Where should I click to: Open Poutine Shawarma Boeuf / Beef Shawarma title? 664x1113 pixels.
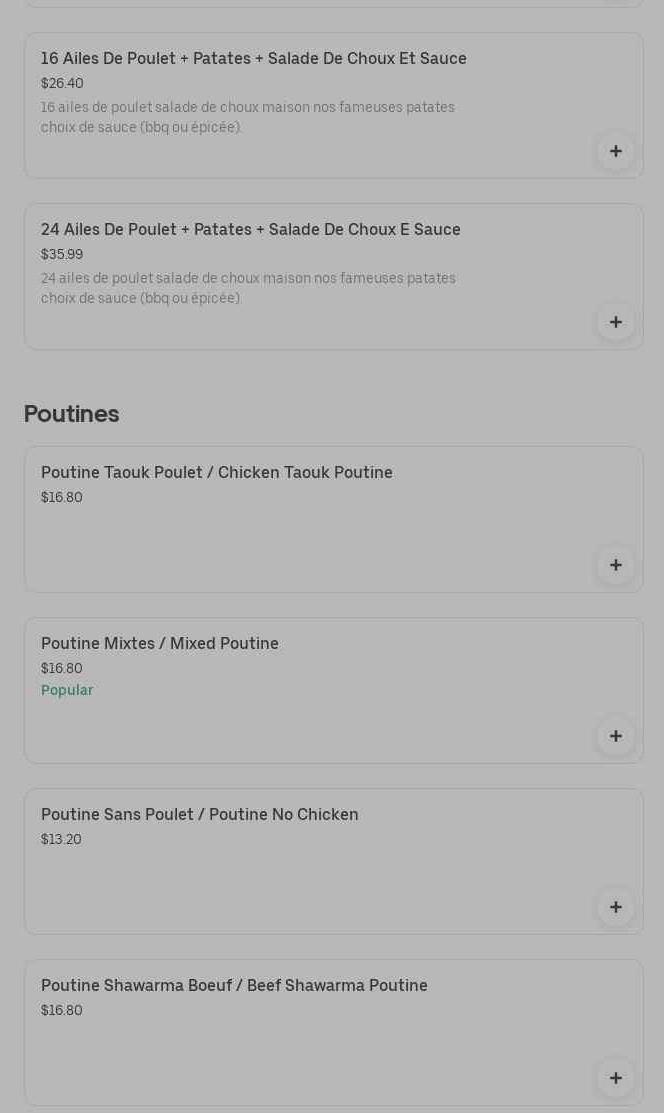click(234, 986)
